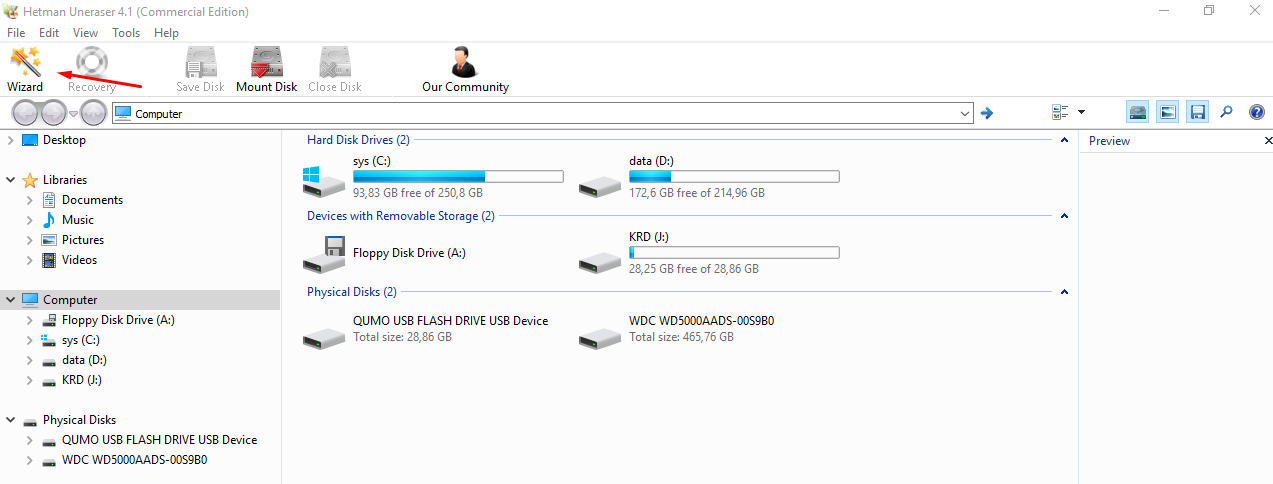
Task: Click the Recovery lifebuoy toolbar icon
Action: (92, 63)
